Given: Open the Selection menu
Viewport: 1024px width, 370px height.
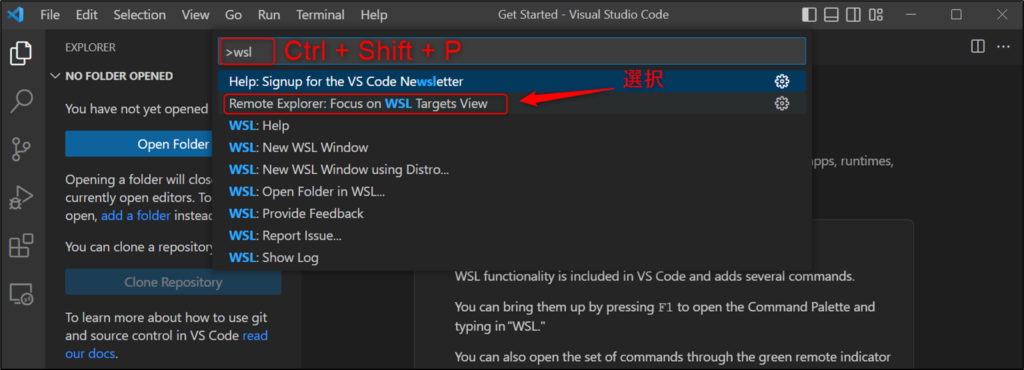Looking at the screenshot, I should pos(140,14).
